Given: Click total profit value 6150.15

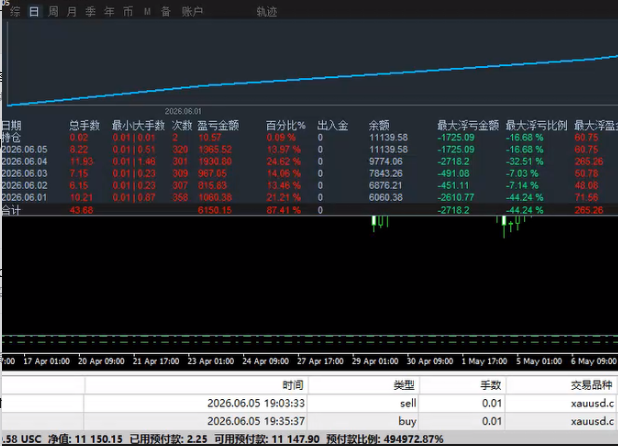Looking at the screenshot, I should [x=215, y=210].
